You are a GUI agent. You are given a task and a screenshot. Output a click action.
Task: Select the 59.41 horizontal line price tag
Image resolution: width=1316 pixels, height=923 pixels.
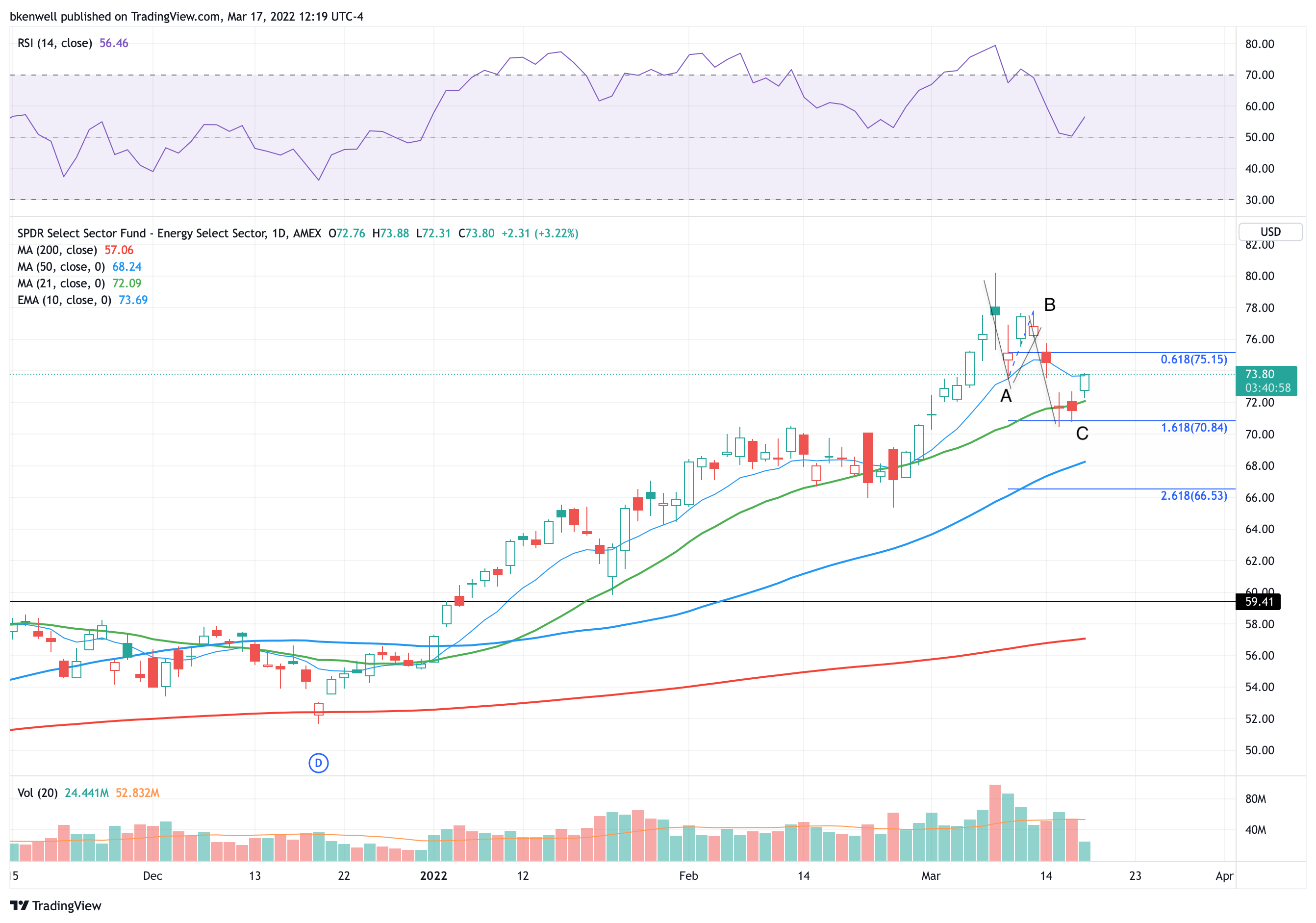point(1258,601)
